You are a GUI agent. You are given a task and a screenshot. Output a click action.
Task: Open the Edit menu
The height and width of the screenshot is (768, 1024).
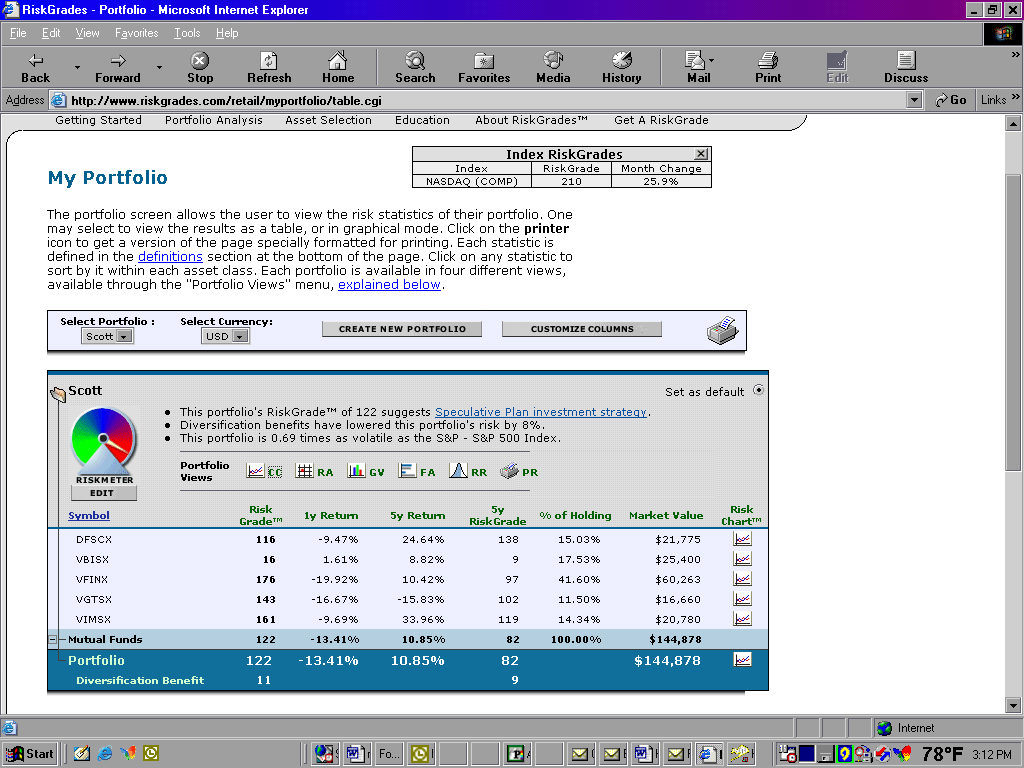(51, 33)
